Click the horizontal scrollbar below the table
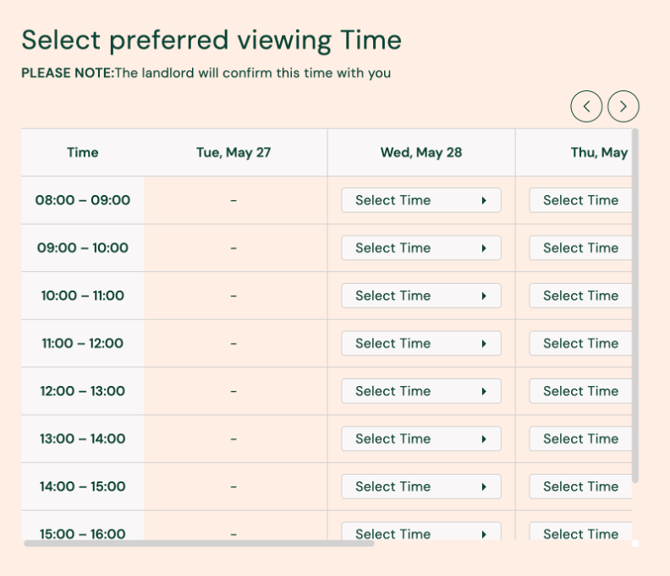This screenshot has width=670, height=576. coord(200,544)
